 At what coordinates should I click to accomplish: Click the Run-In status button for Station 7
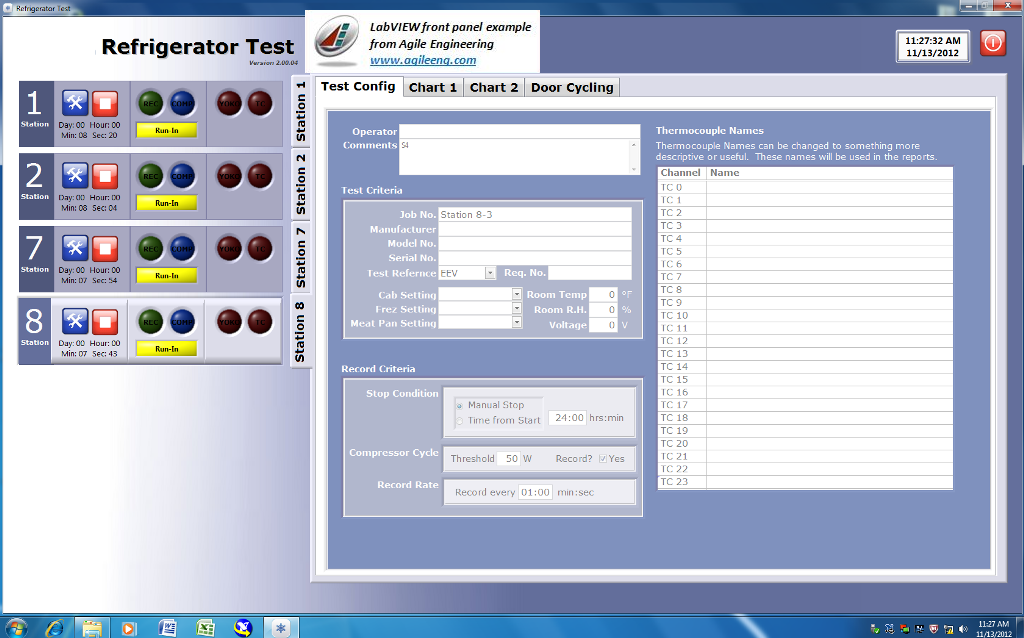coord(166,276)
